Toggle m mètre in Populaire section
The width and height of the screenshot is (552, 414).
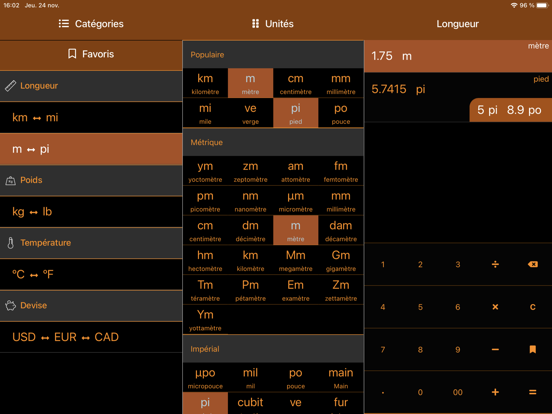(x=250, y=83)
